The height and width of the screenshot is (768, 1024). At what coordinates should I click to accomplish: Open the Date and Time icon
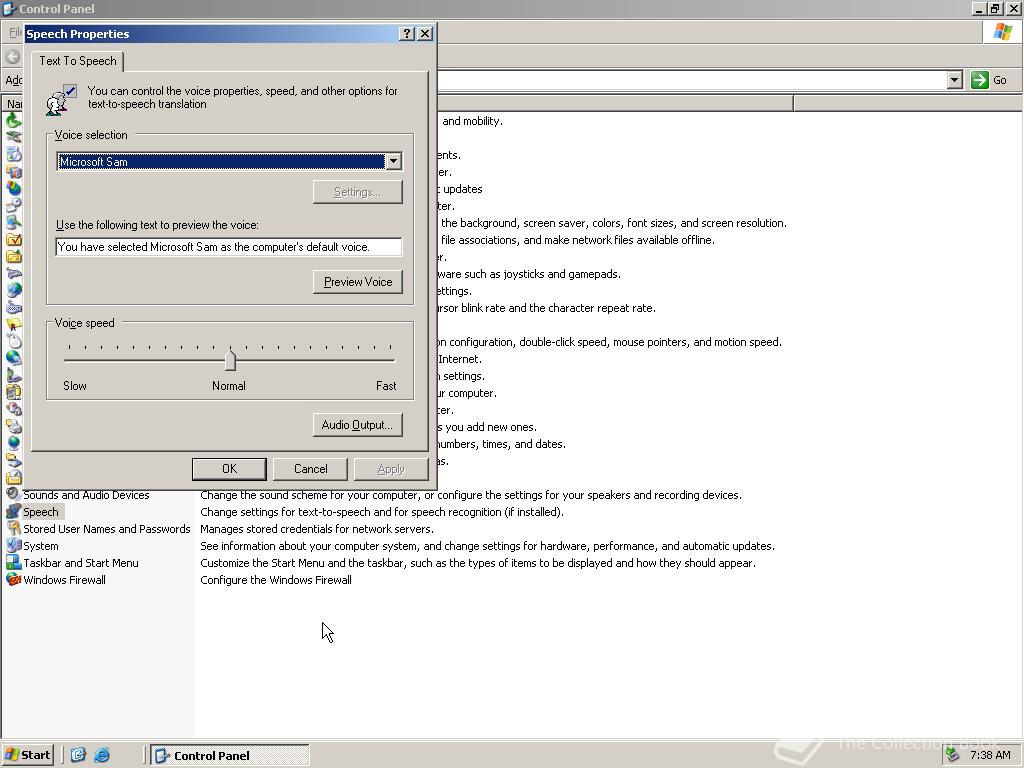(13, 206)
